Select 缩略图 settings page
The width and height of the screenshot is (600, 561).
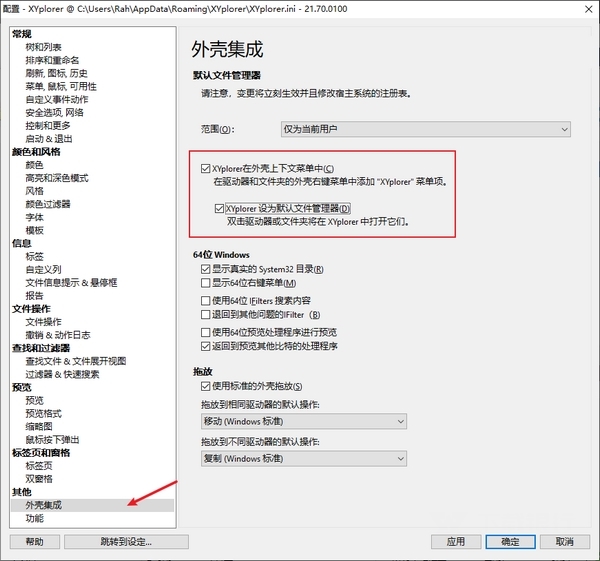(39, 426)
